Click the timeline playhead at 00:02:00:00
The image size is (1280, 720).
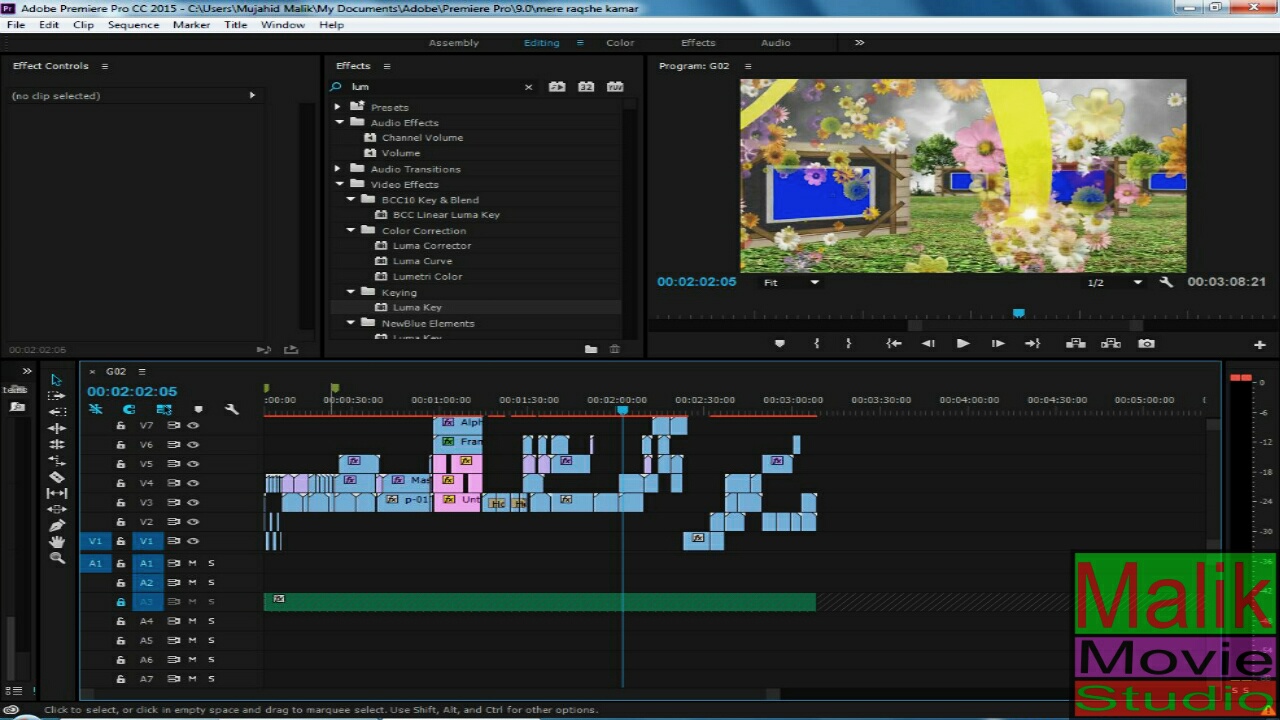pyautogui.click(x=622, y=409)
